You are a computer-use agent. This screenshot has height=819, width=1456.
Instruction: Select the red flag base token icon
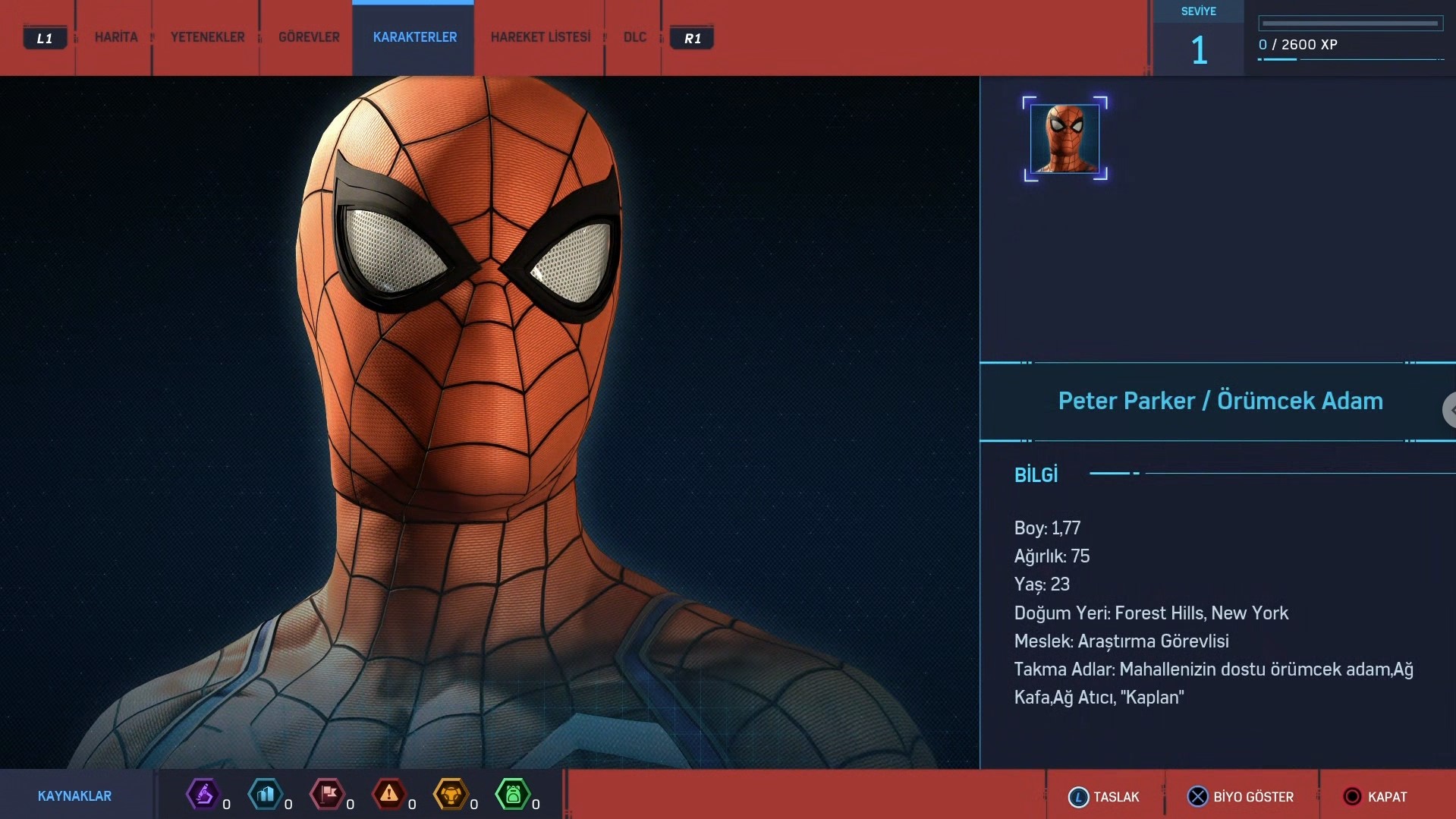(x=327, y=795)
